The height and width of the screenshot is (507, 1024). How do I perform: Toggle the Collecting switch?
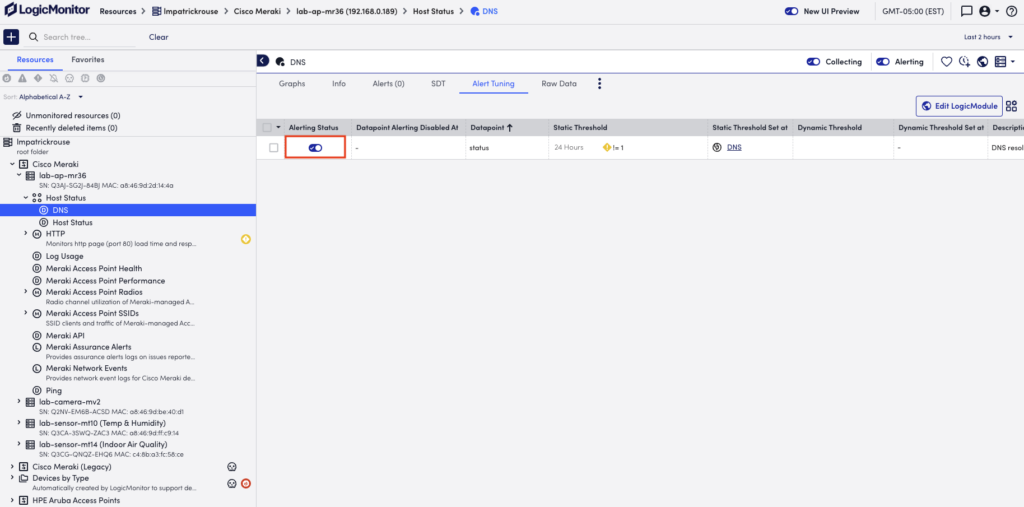click(813, 62)
